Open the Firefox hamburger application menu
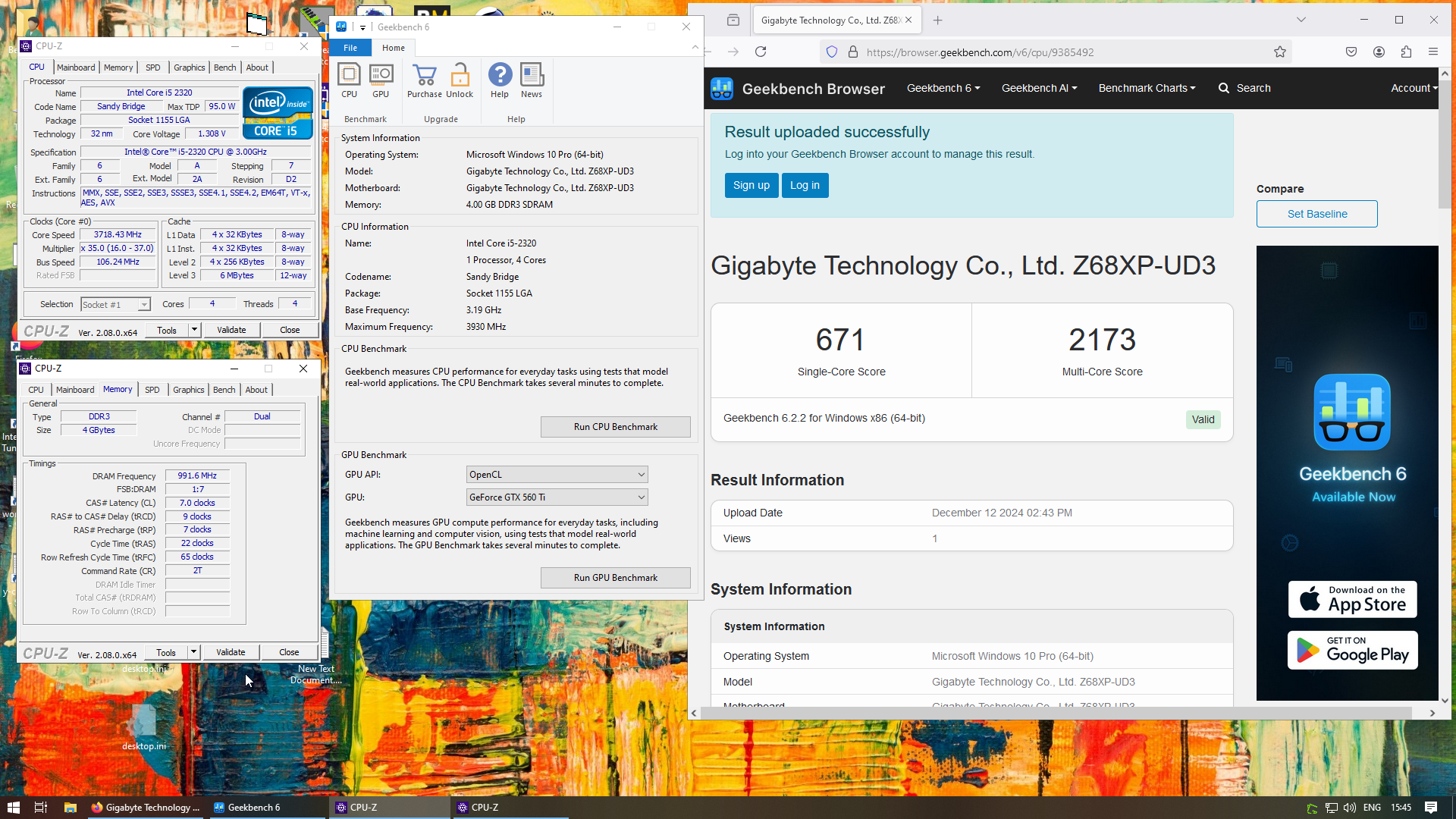The width and height of the screenshot is (1456, 819). [1433, 52]
